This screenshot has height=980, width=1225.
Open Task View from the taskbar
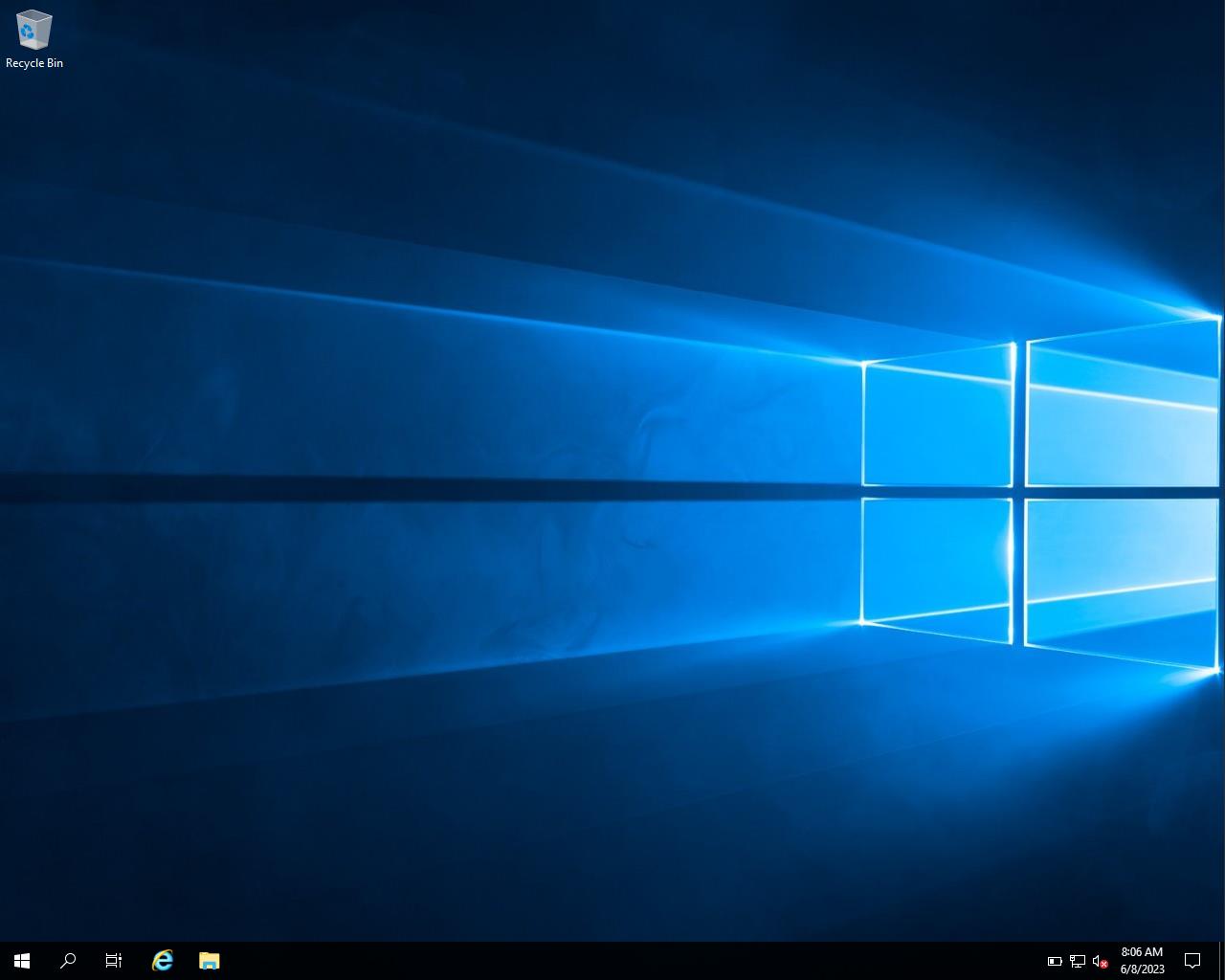click(114, 960)
